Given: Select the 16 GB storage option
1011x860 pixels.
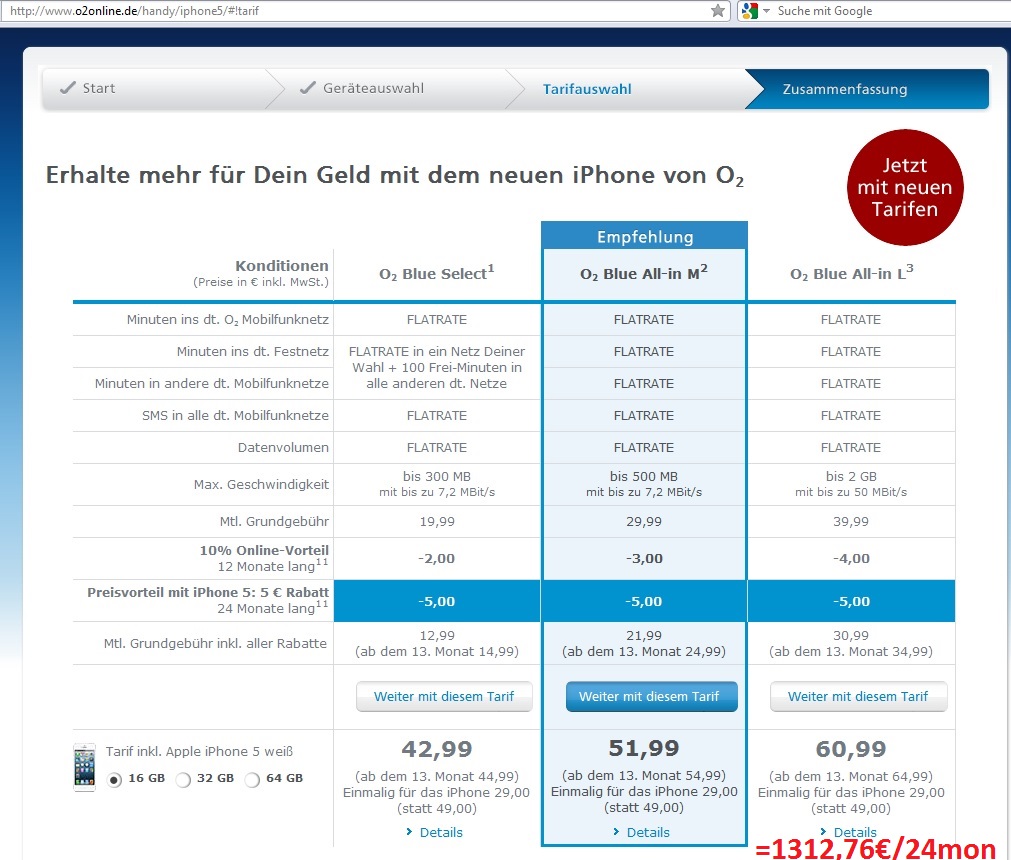Looking at the screenshot, I should tap(115, 779).
